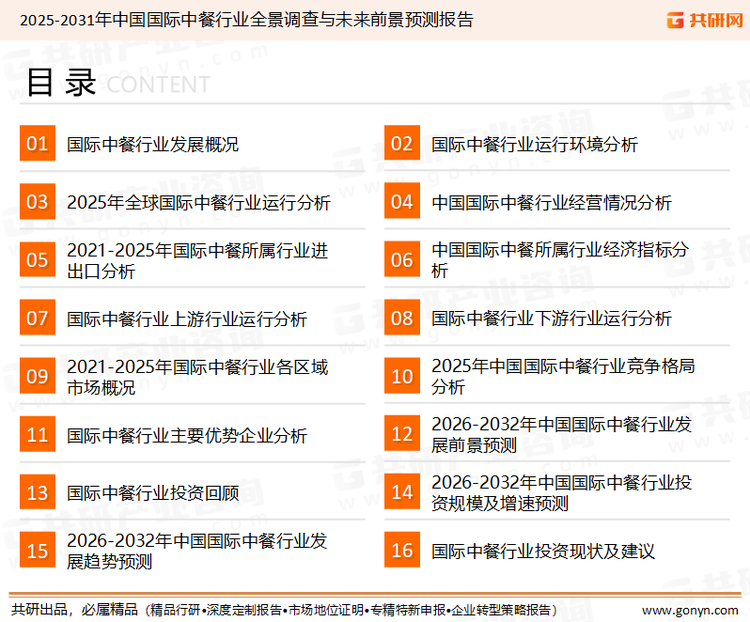The height and width of the screenshot is (622, 750).
Task: Click the orange 03 number box
Action: tap(37, 201)
